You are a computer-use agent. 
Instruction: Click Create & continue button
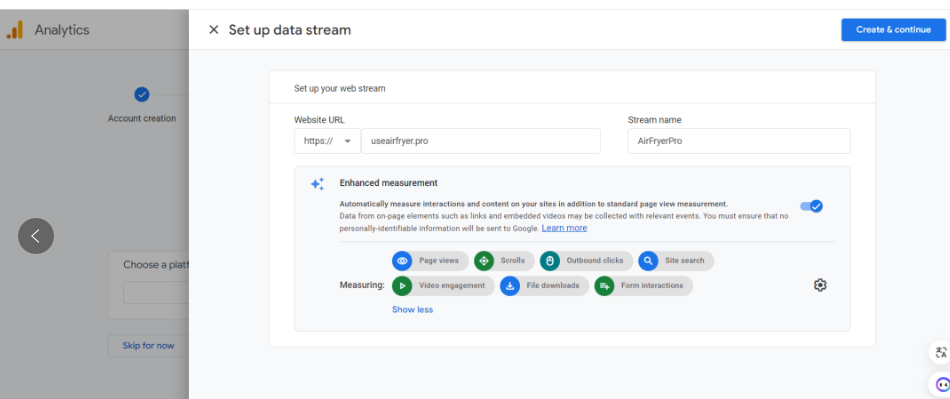[893, 30]
